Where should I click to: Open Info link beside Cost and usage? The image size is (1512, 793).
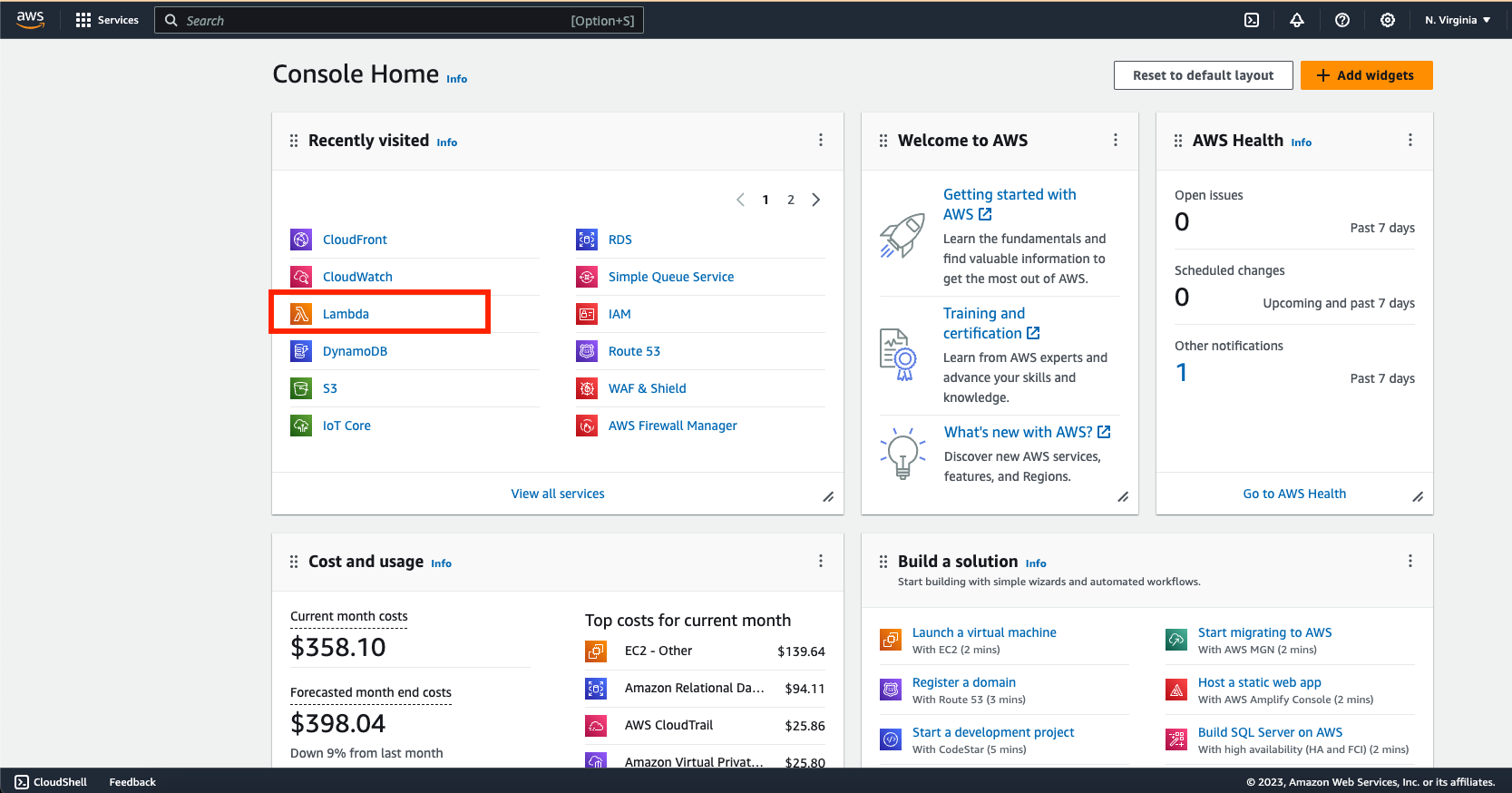(x=442, y=563)
